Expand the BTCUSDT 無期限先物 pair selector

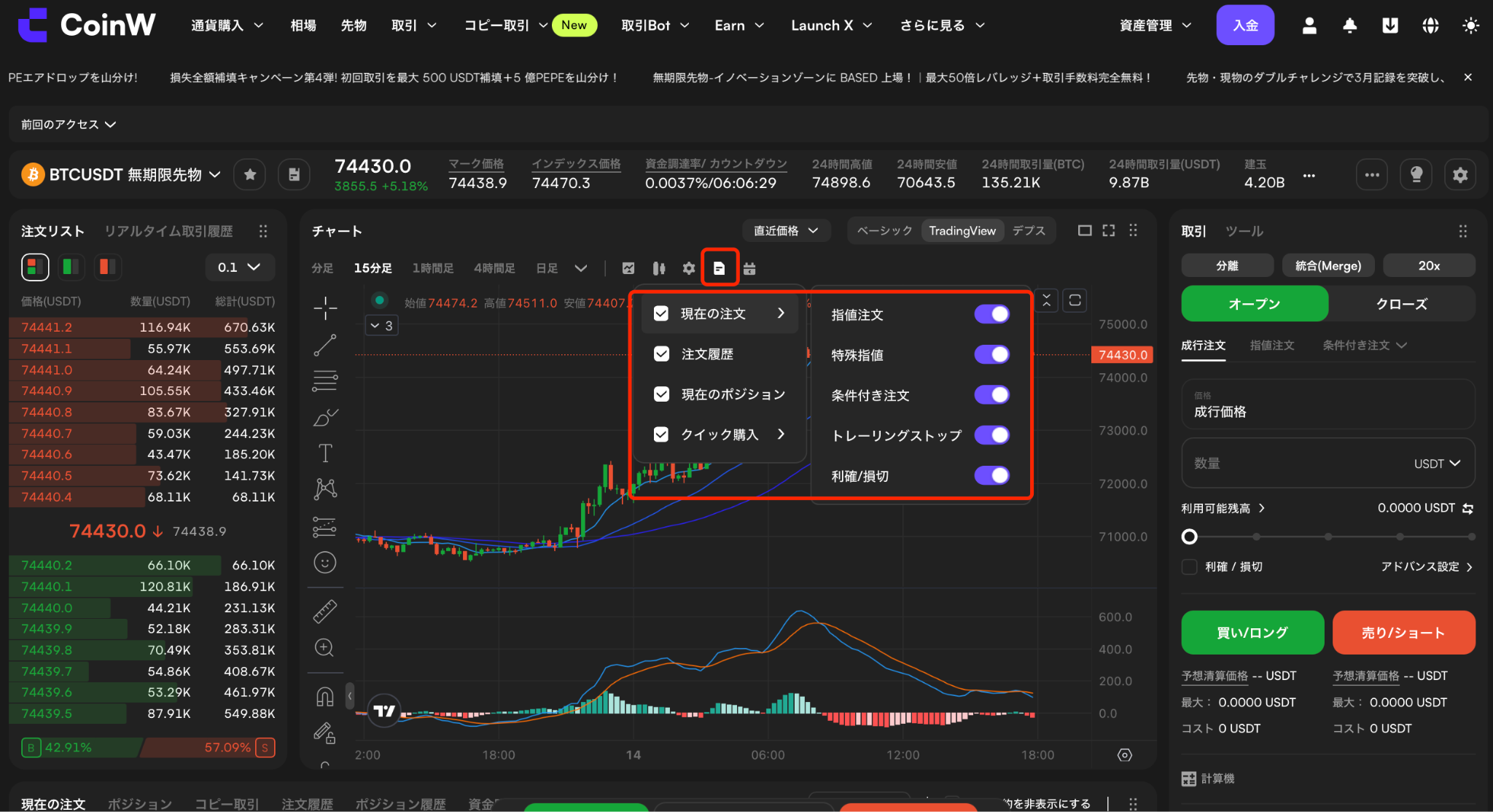pyautogui.click(x=121, y=175)
